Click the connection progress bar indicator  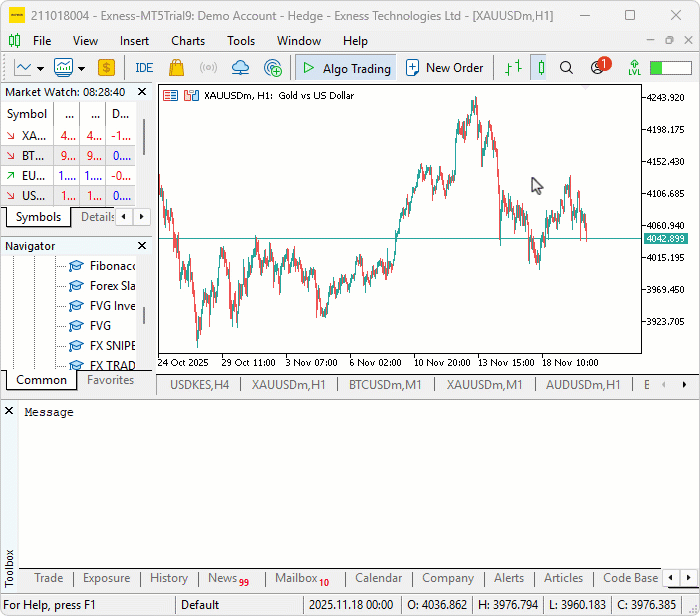pos(671,68)
